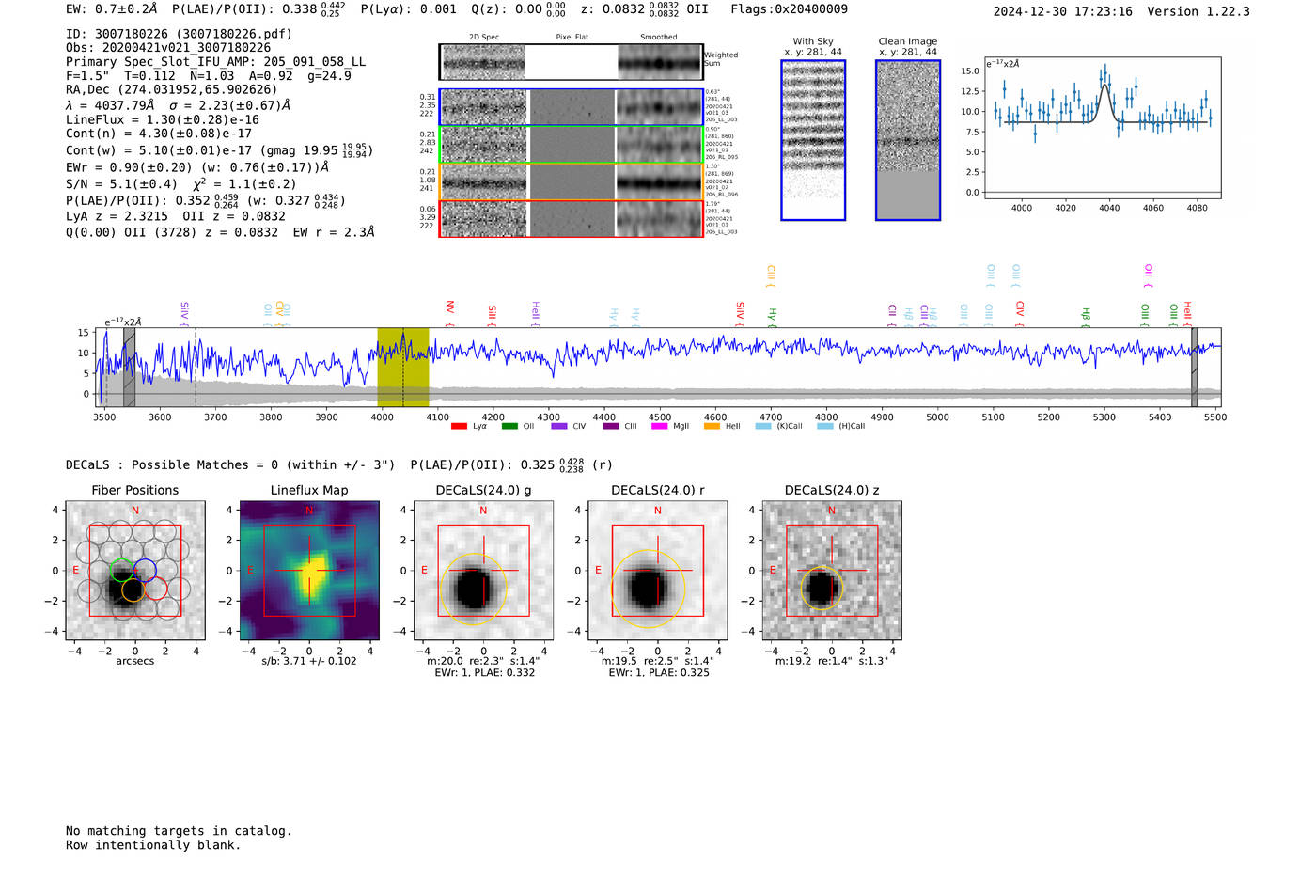Click the orange CIII marker above 4700
The image size is (1316, 896).
(x=771, y=275)
